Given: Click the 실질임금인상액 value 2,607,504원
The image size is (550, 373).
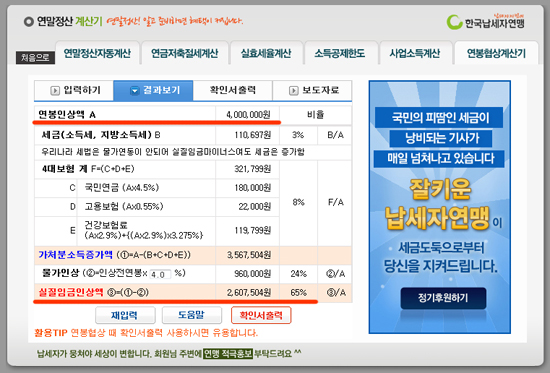Looking at the screenshot, I should point(249,292).
